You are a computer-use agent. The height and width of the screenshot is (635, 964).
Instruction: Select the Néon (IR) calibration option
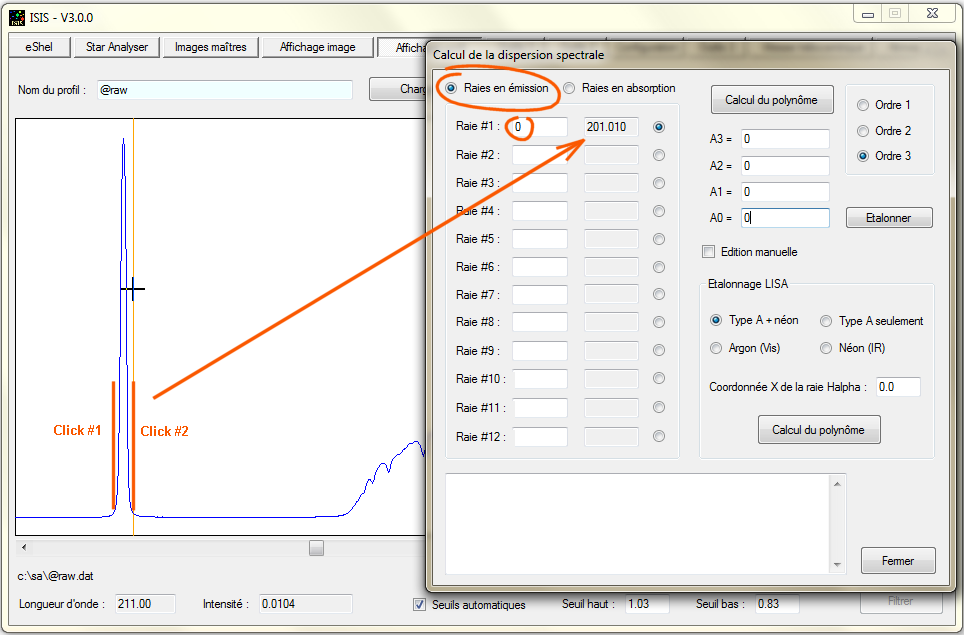pyautogui.click(x=826, y=348)
